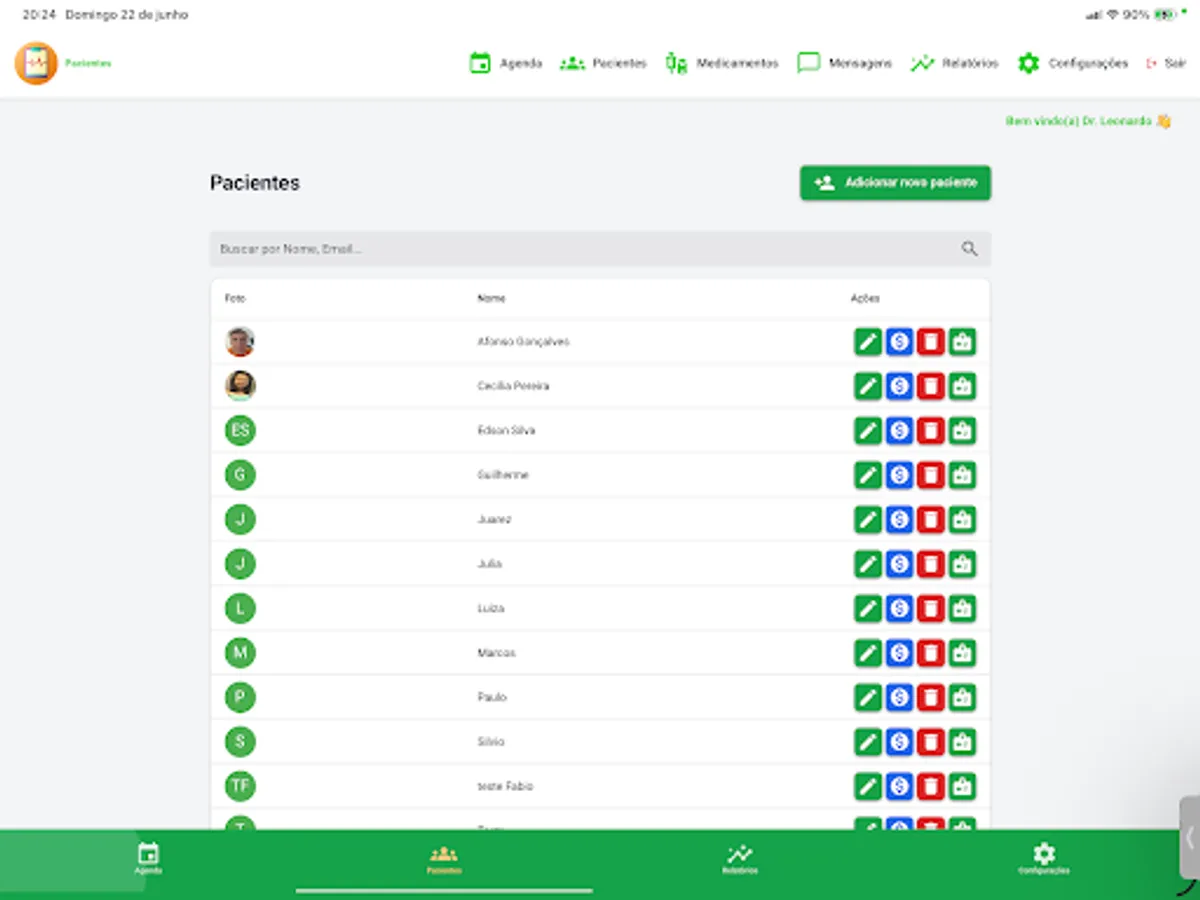Open Agenda in top navigation

coord(506,63)
